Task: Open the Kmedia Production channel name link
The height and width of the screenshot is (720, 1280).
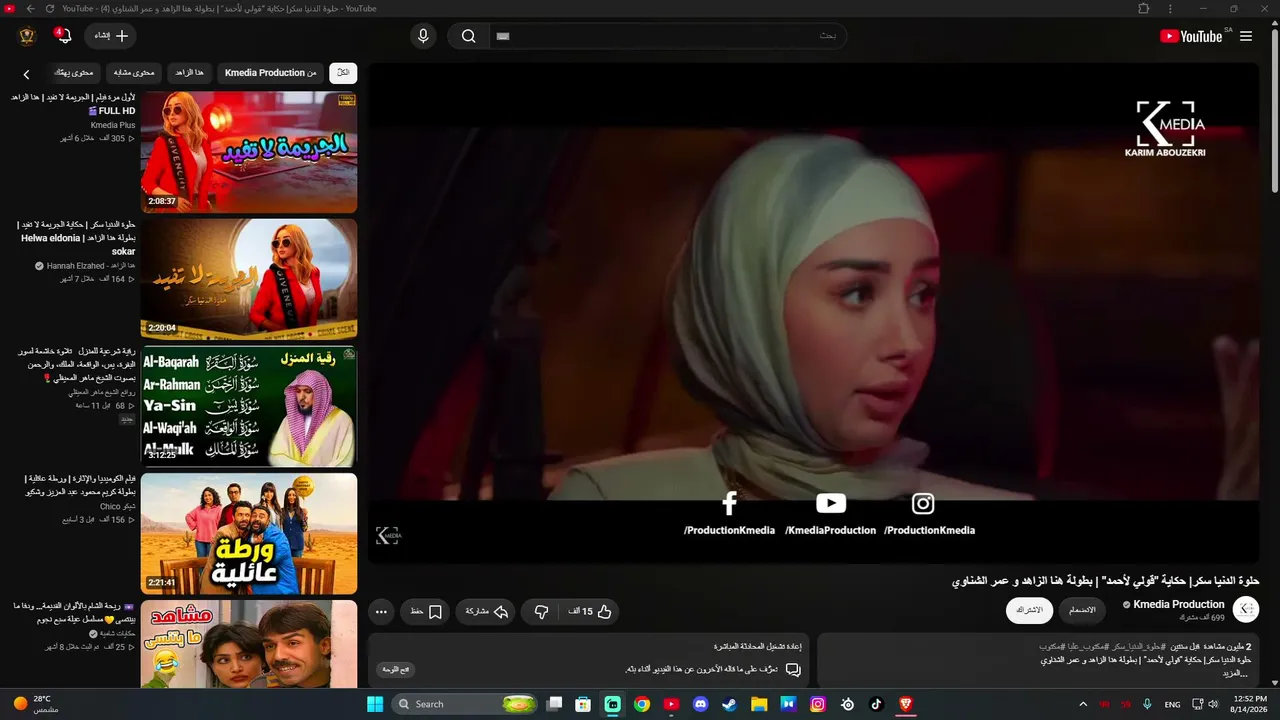Action: coord(1178,604)
